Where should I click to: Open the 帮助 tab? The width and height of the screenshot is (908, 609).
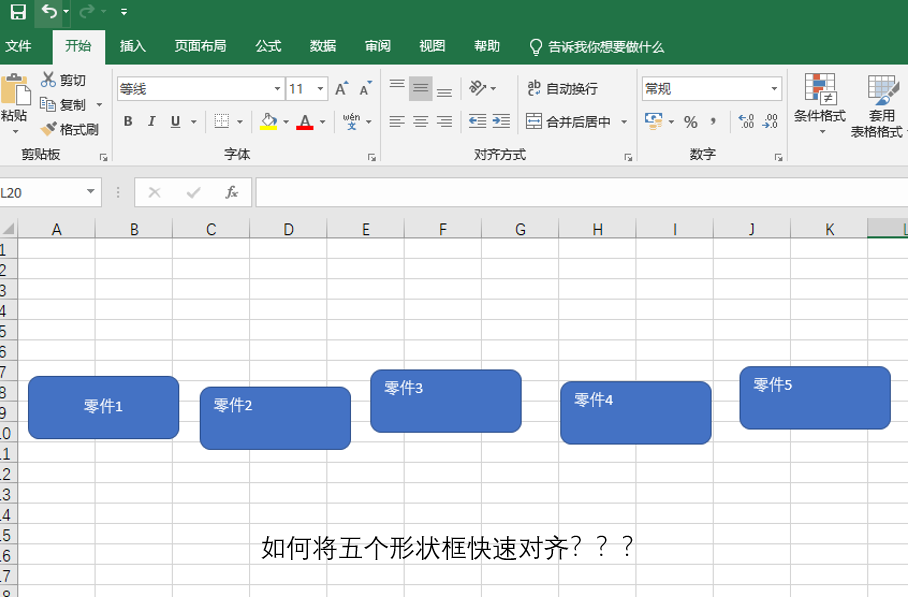486,46
